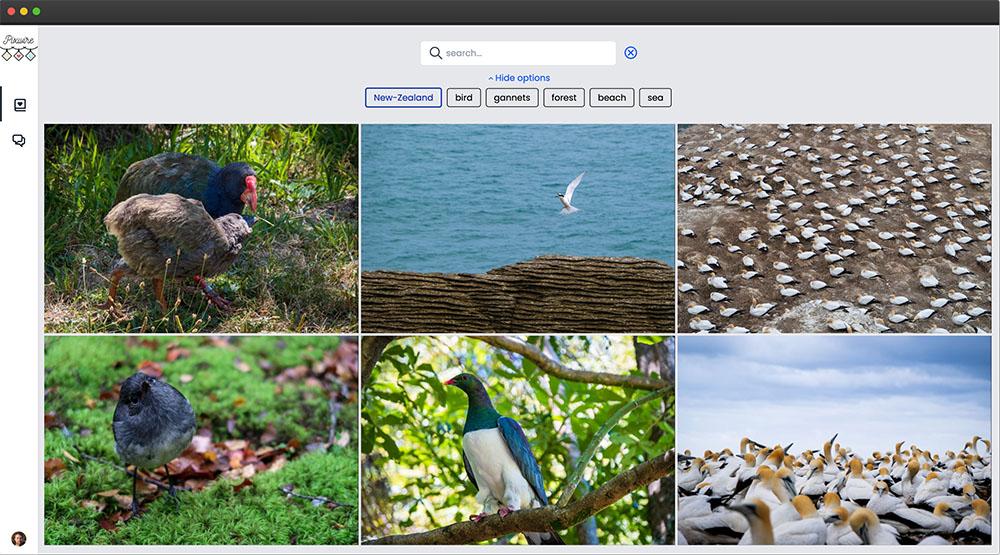
Task: Toggle the New-Zealand tag filter
Action: [403, 98]
